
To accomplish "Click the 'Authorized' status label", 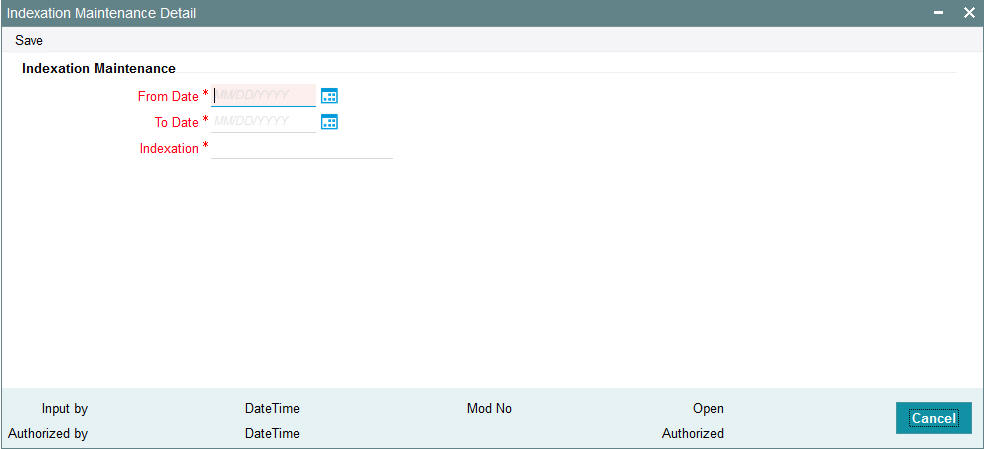I will click(x=693, y=433).
